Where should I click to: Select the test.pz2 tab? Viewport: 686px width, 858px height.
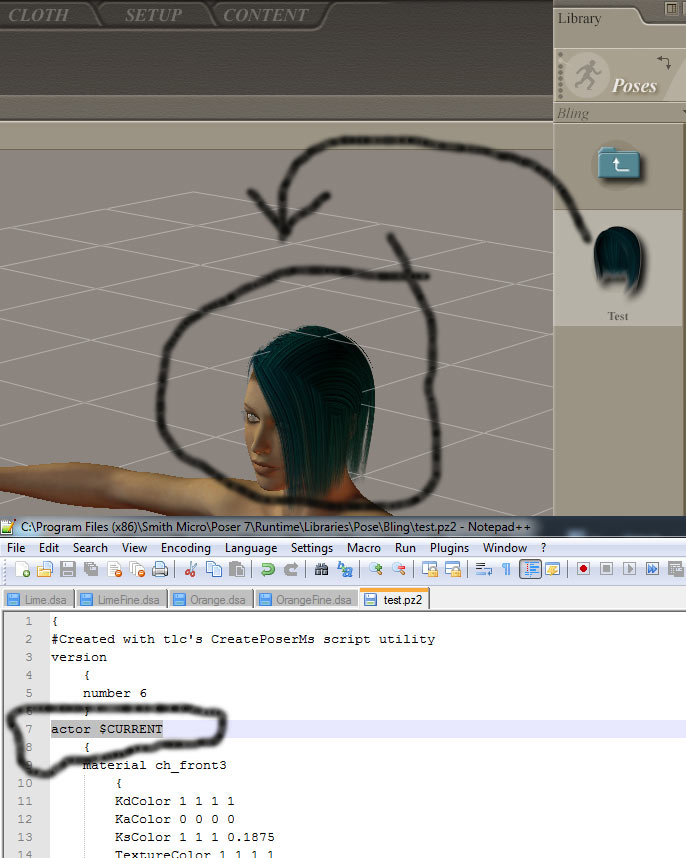(394, 600)
